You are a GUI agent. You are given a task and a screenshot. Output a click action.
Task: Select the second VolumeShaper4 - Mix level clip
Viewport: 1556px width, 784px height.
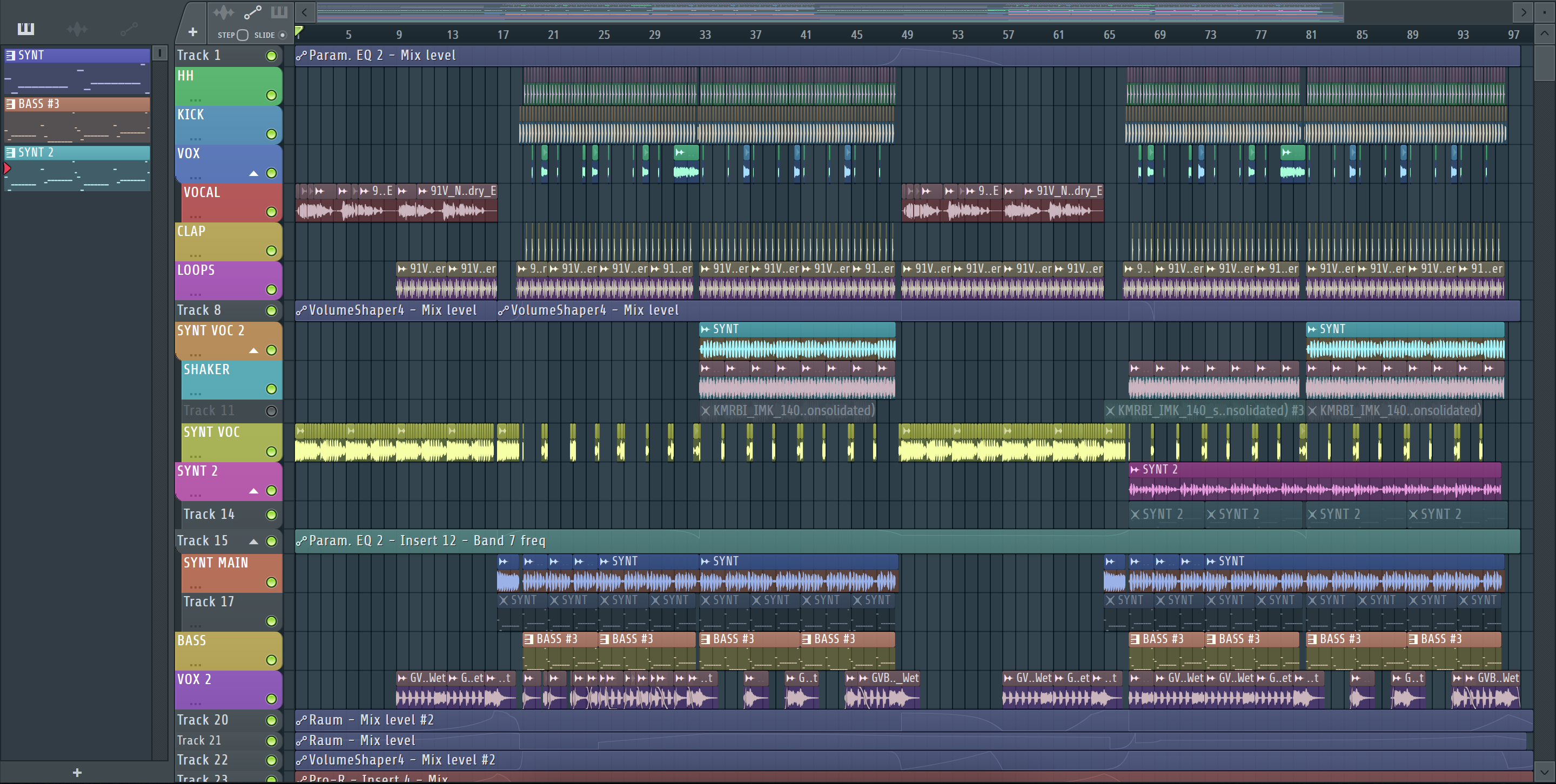1008,310
